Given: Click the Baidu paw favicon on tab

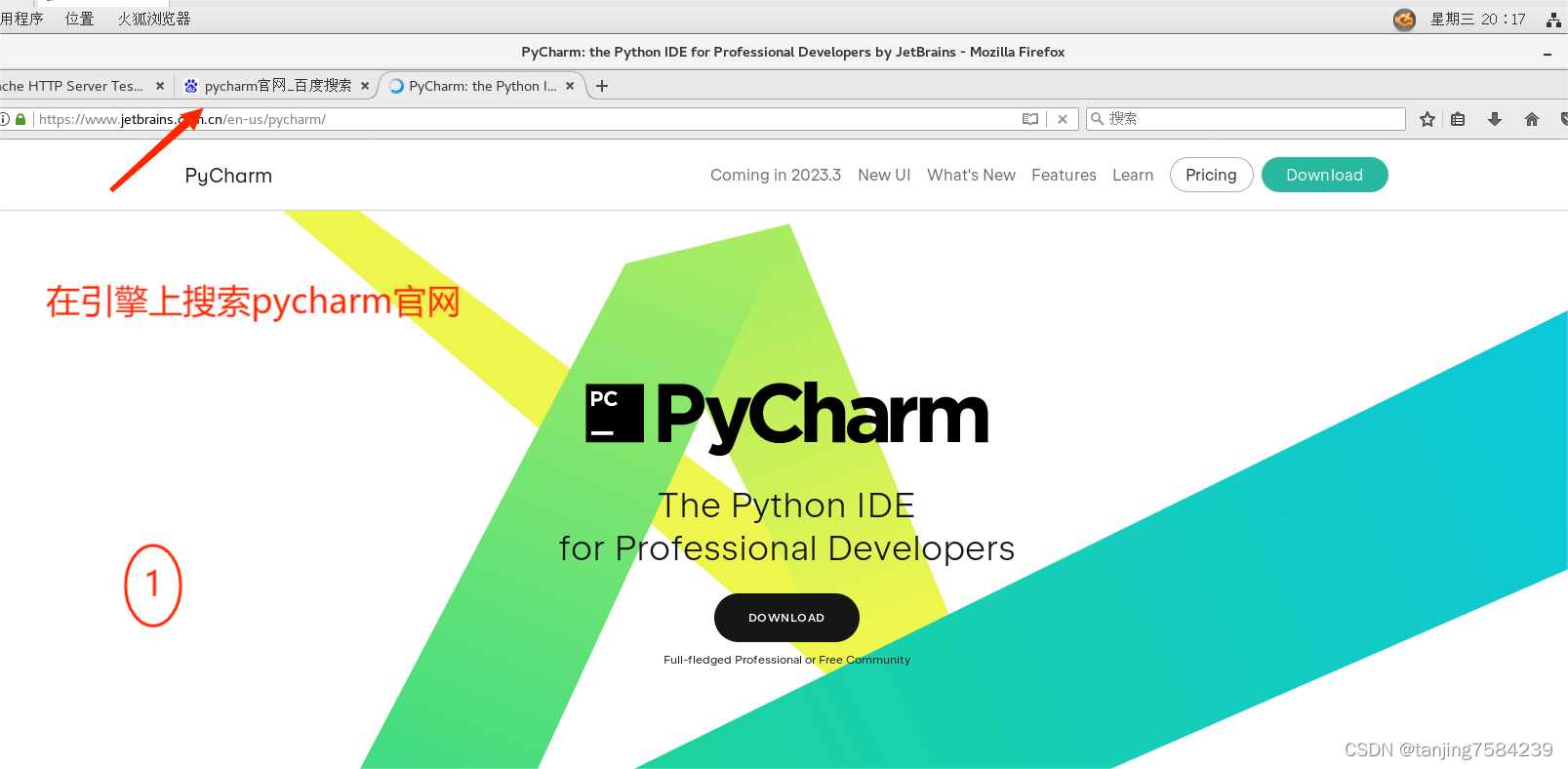Looking at the screenshot, I should pos(191,86).
